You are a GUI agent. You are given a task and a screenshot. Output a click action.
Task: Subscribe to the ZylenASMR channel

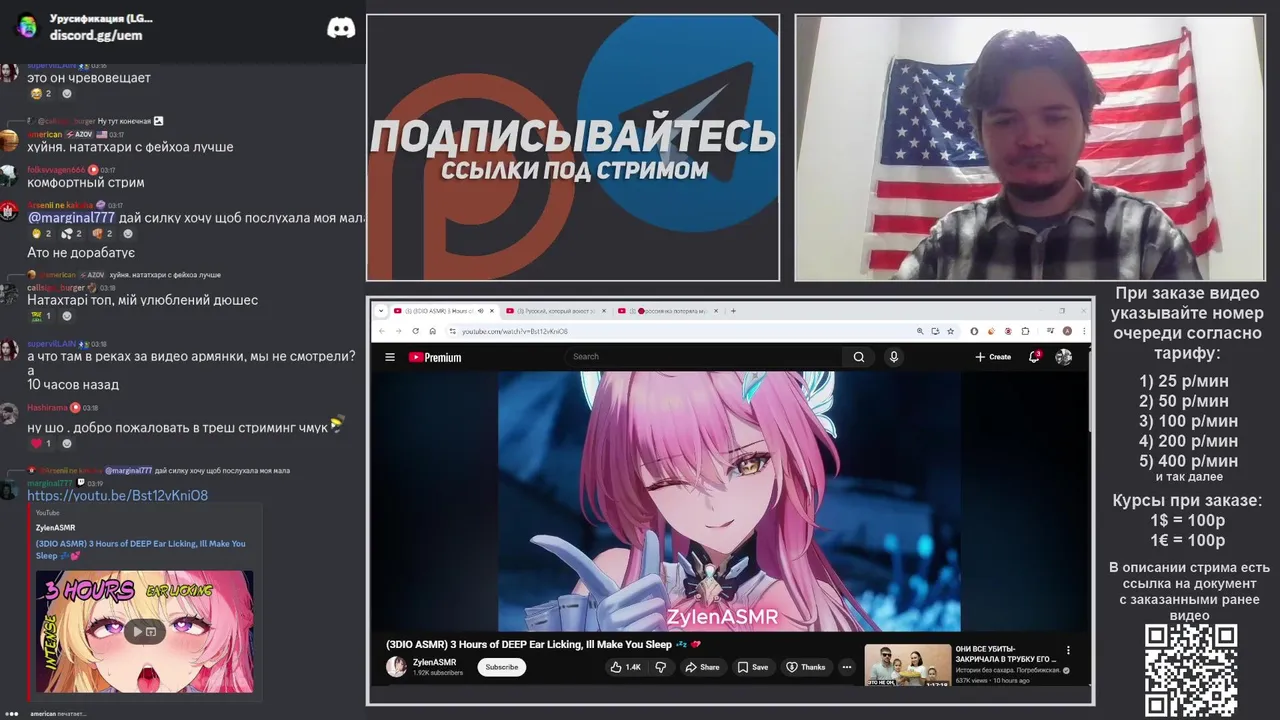tap(502, 667)
